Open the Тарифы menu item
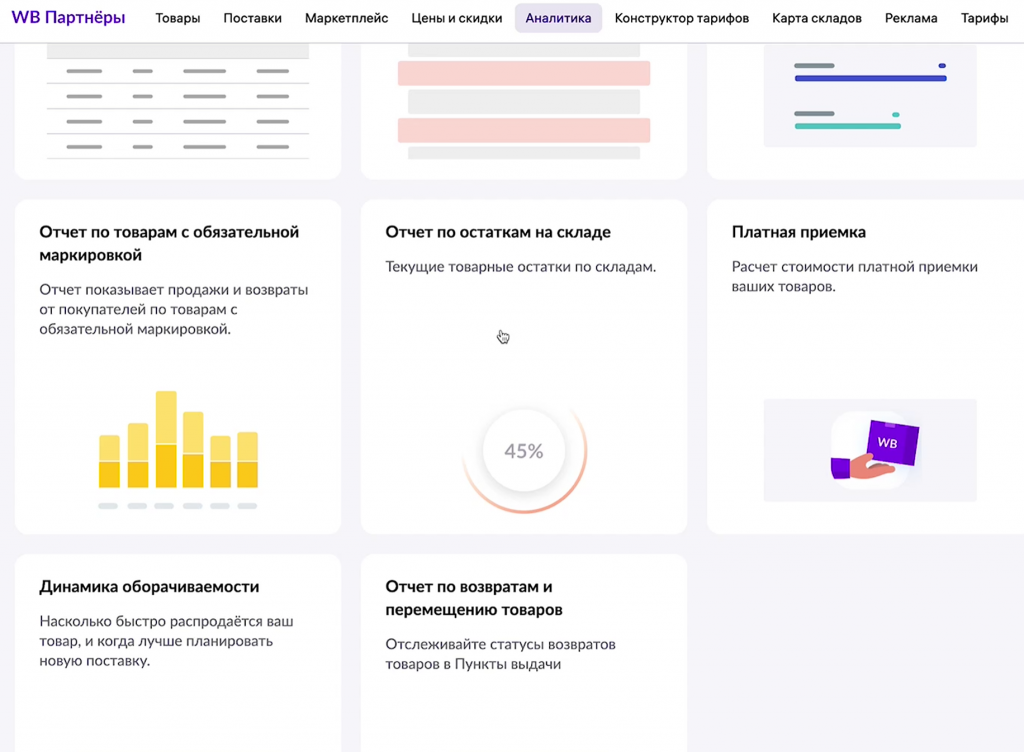Viewport: 1024px width, 752px height. tap(984, 18)
